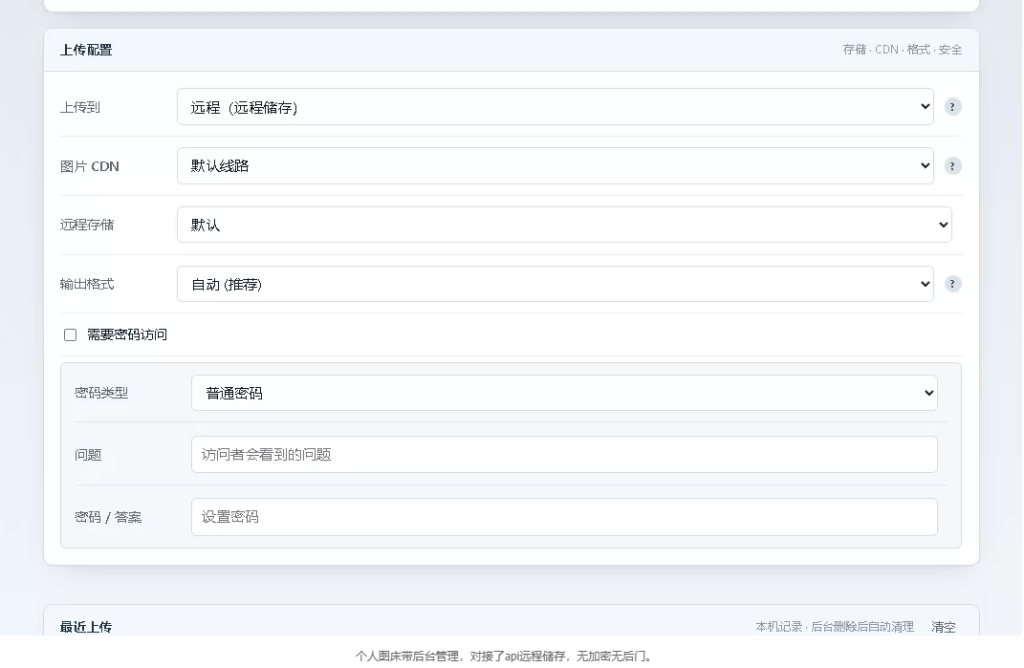Open the 密码类型 dropdown showing 普通密码
This screenshot has height=668, width=1024.
pyautogui.click(x=564, y=393)
